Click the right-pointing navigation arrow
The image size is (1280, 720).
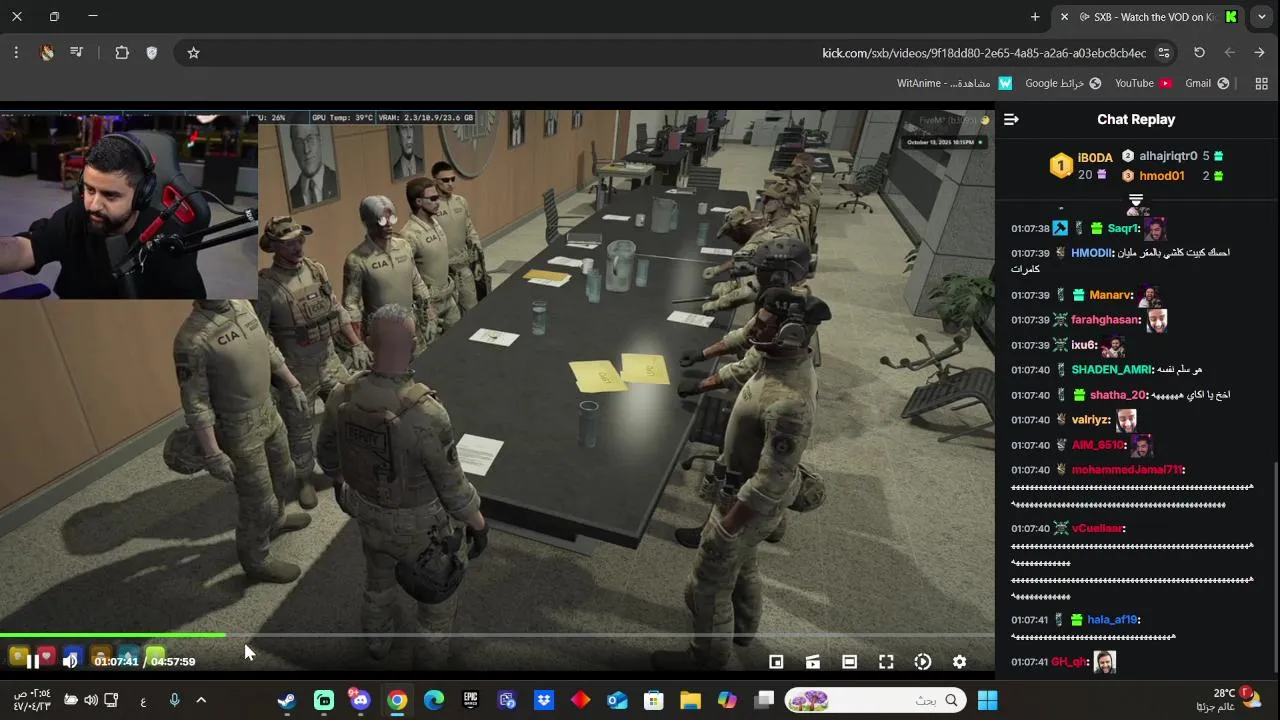tap(1260, 53)
